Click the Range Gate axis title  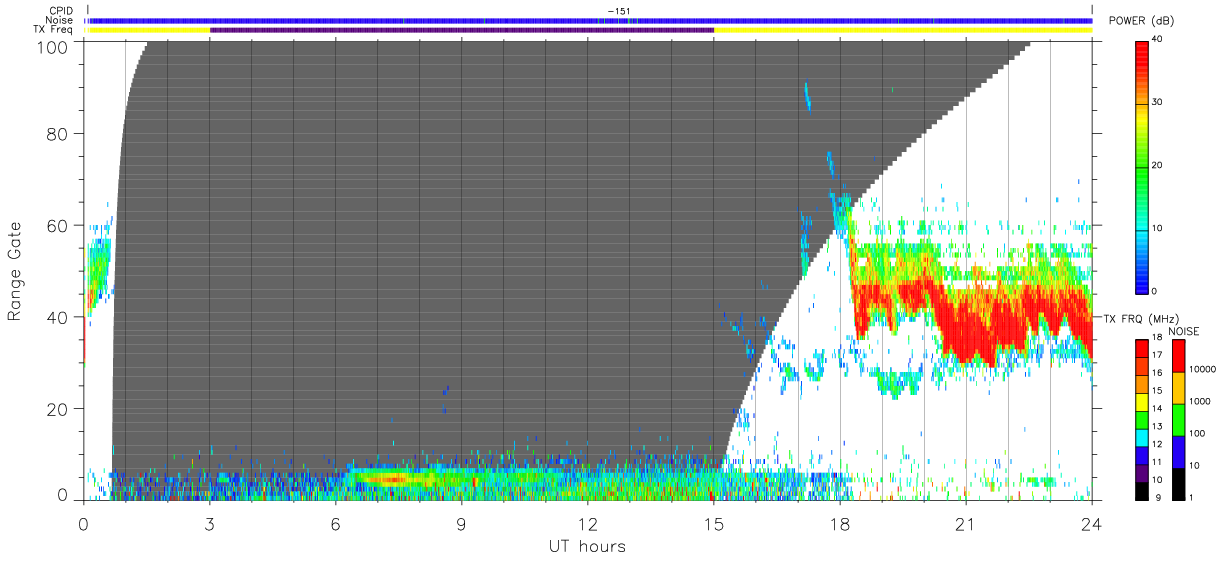pyautogui.click(x=15, y=272)
